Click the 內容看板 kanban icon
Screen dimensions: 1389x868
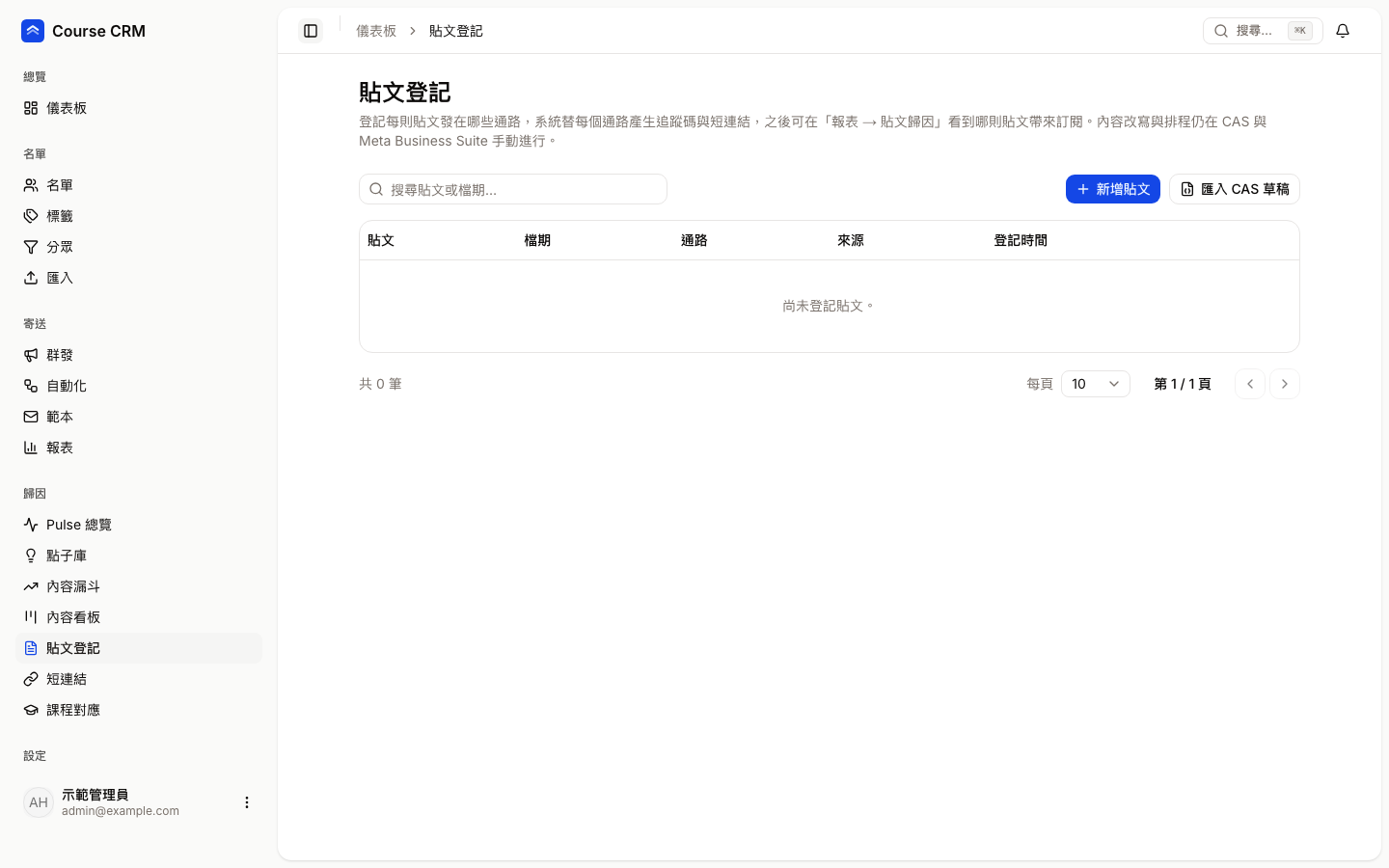(31, 617)
